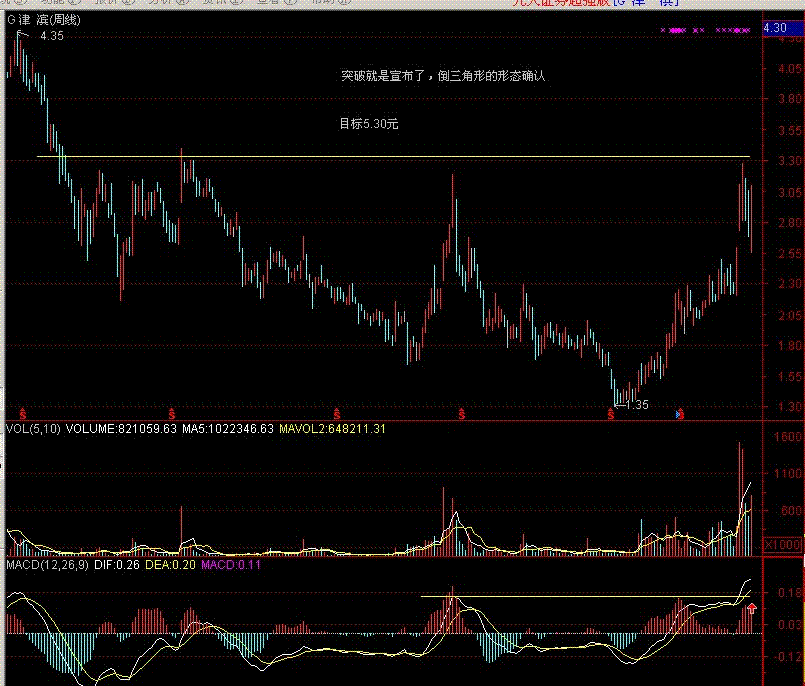This screenshot has height=686, width=805.
Task: Click the 4.35 high price label
Action: tap(52, 36)
